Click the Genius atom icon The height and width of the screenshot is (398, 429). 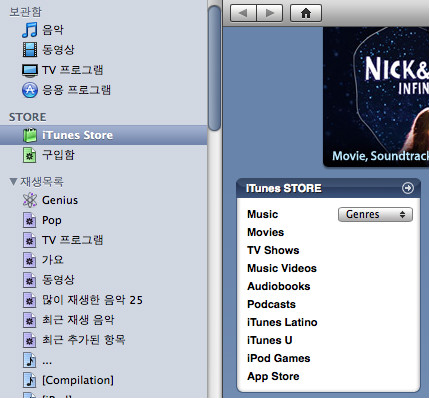30,200
